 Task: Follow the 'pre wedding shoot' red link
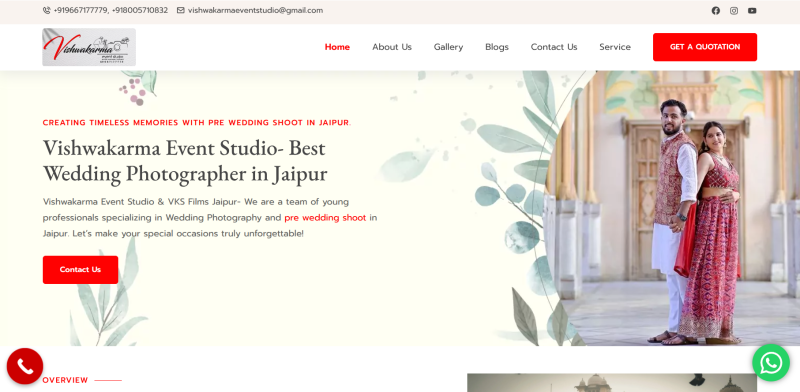point(325,218)
